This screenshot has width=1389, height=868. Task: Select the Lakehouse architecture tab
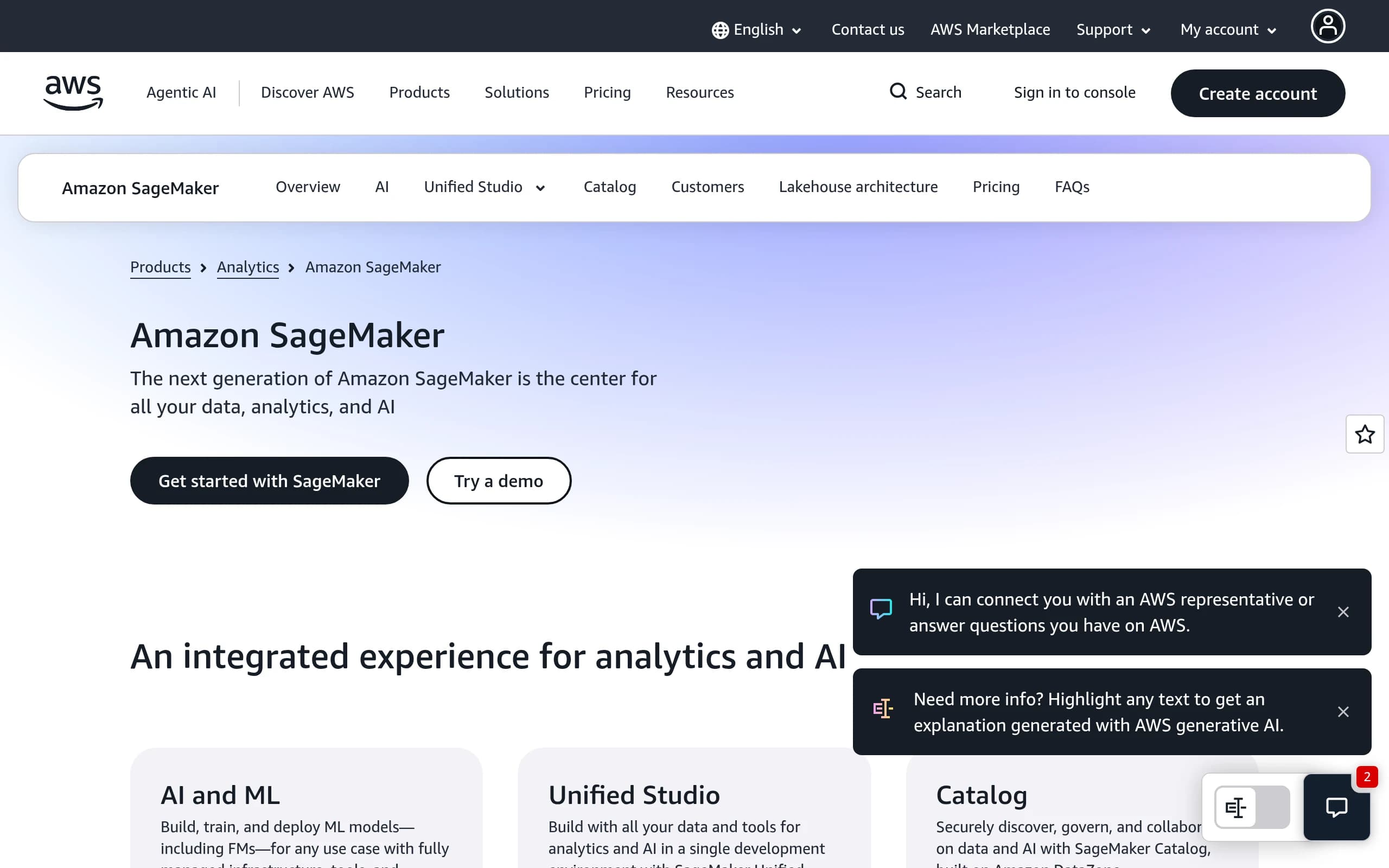858,187
